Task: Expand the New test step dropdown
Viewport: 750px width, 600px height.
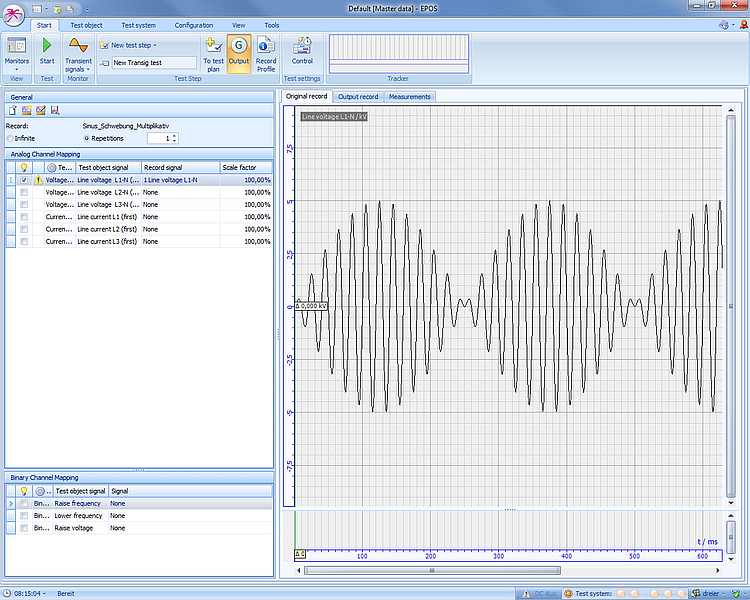Action: click(x=153, y=45)
